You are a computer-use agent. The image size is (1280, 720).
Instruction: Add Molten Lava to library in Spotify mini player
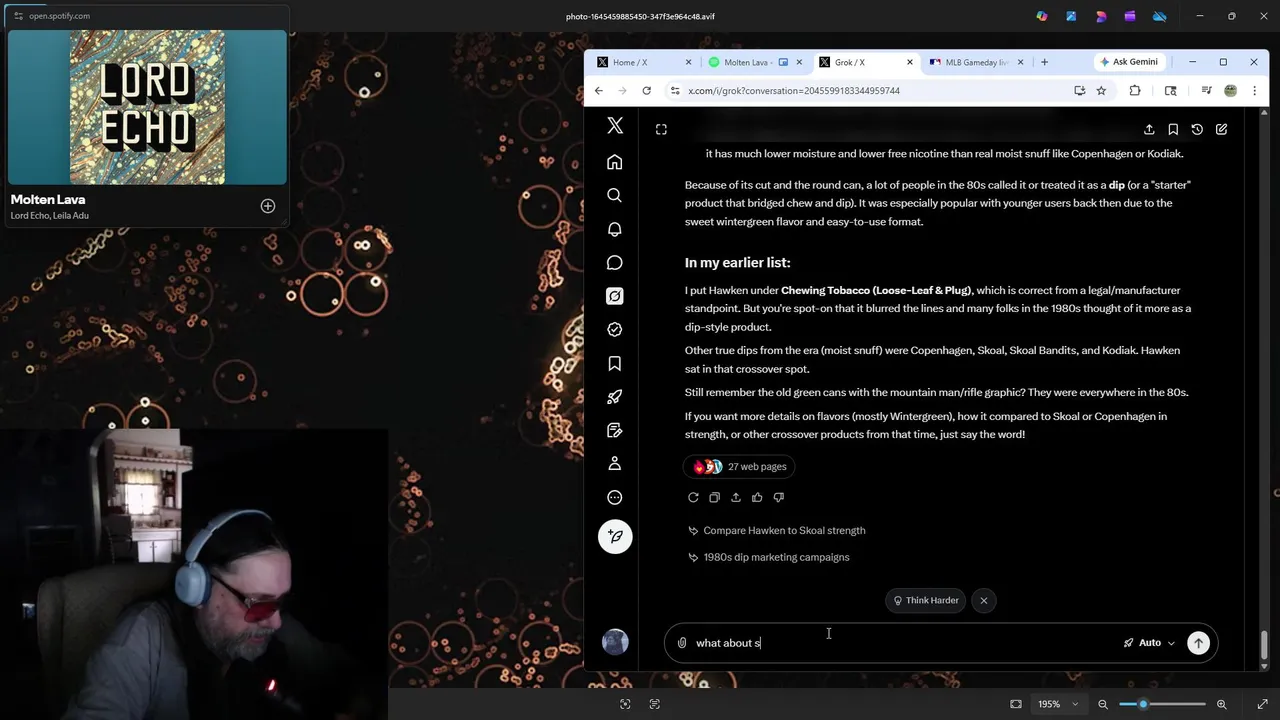pyautogui.click(x=268, y=206)
